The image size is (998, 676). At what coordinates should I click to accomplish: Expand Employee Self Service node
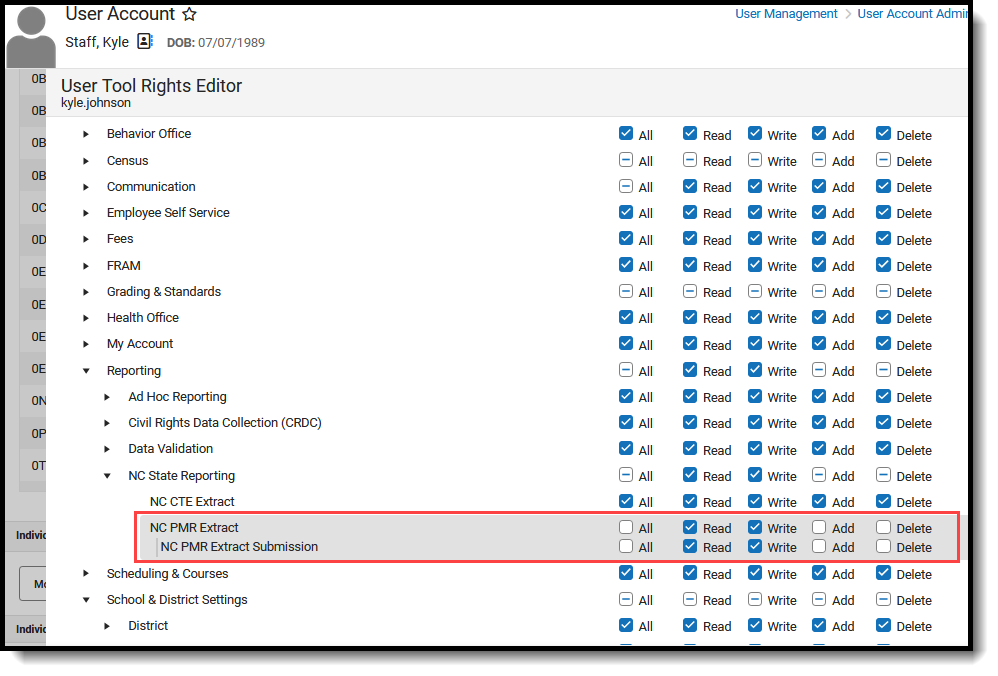click(86, 213)
